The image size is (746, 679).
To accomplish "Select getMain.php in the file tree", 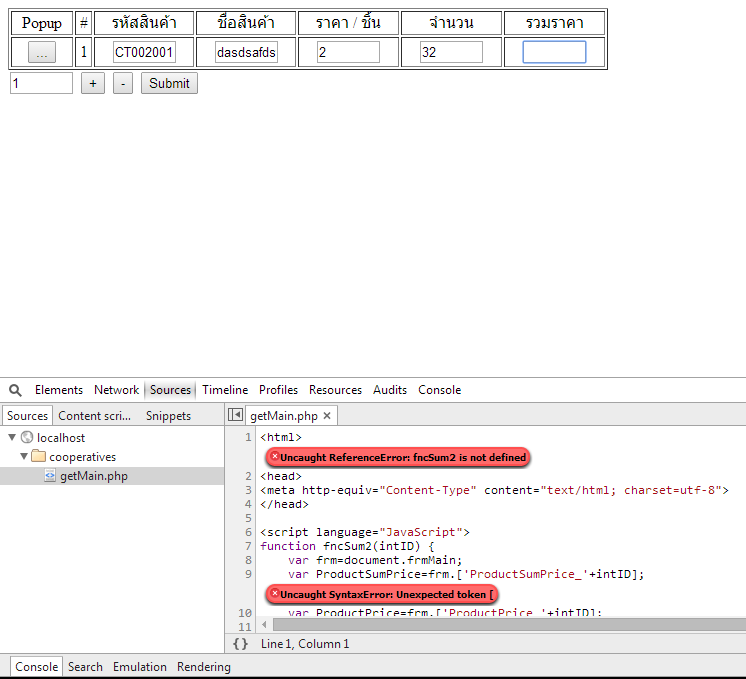I will point(112,476).
